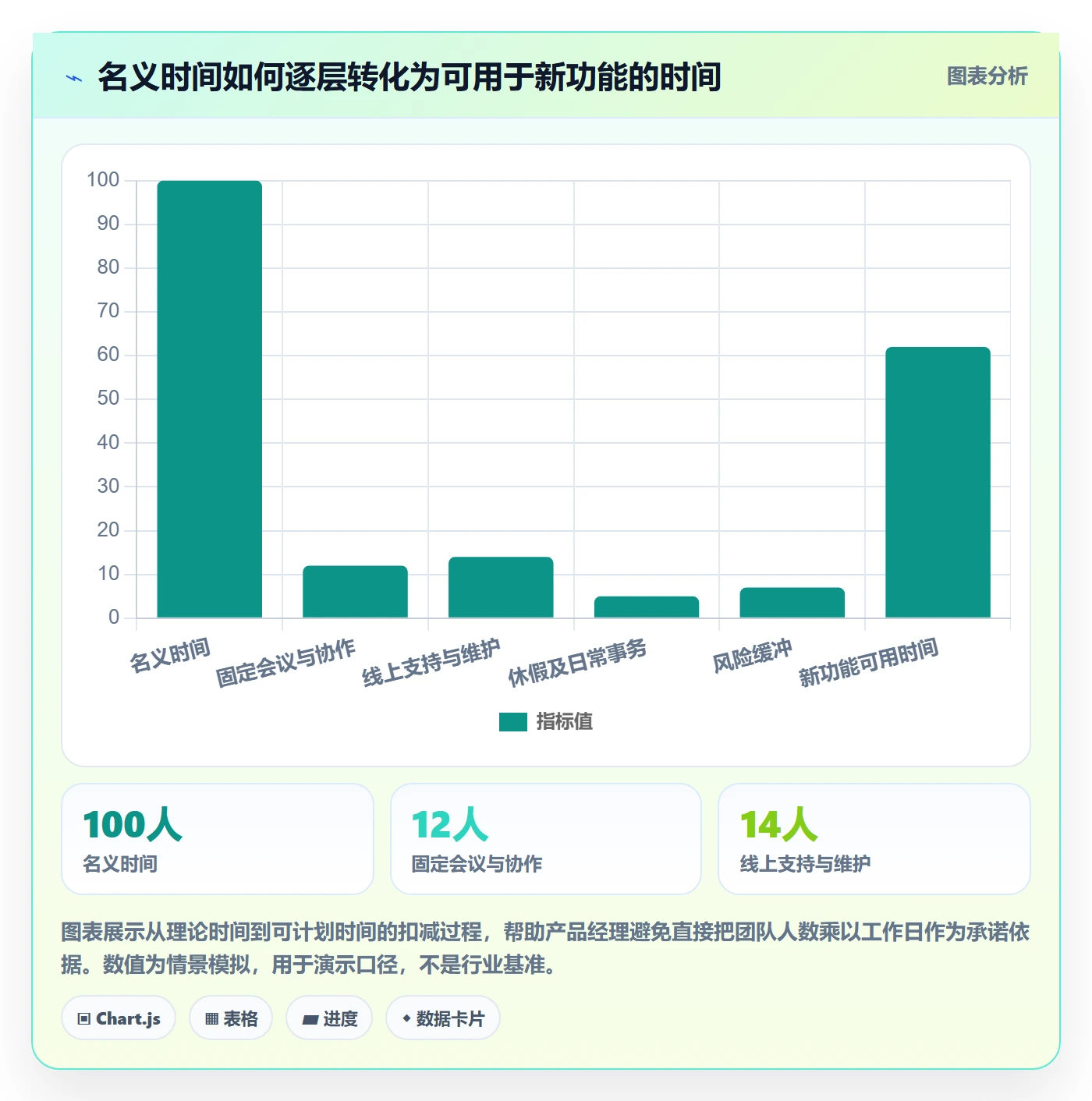Viewport: 1092px width, 1101px height.
Task: Select the 固定会议与协作 bar in the chart
Action: (x=355, y=592)
